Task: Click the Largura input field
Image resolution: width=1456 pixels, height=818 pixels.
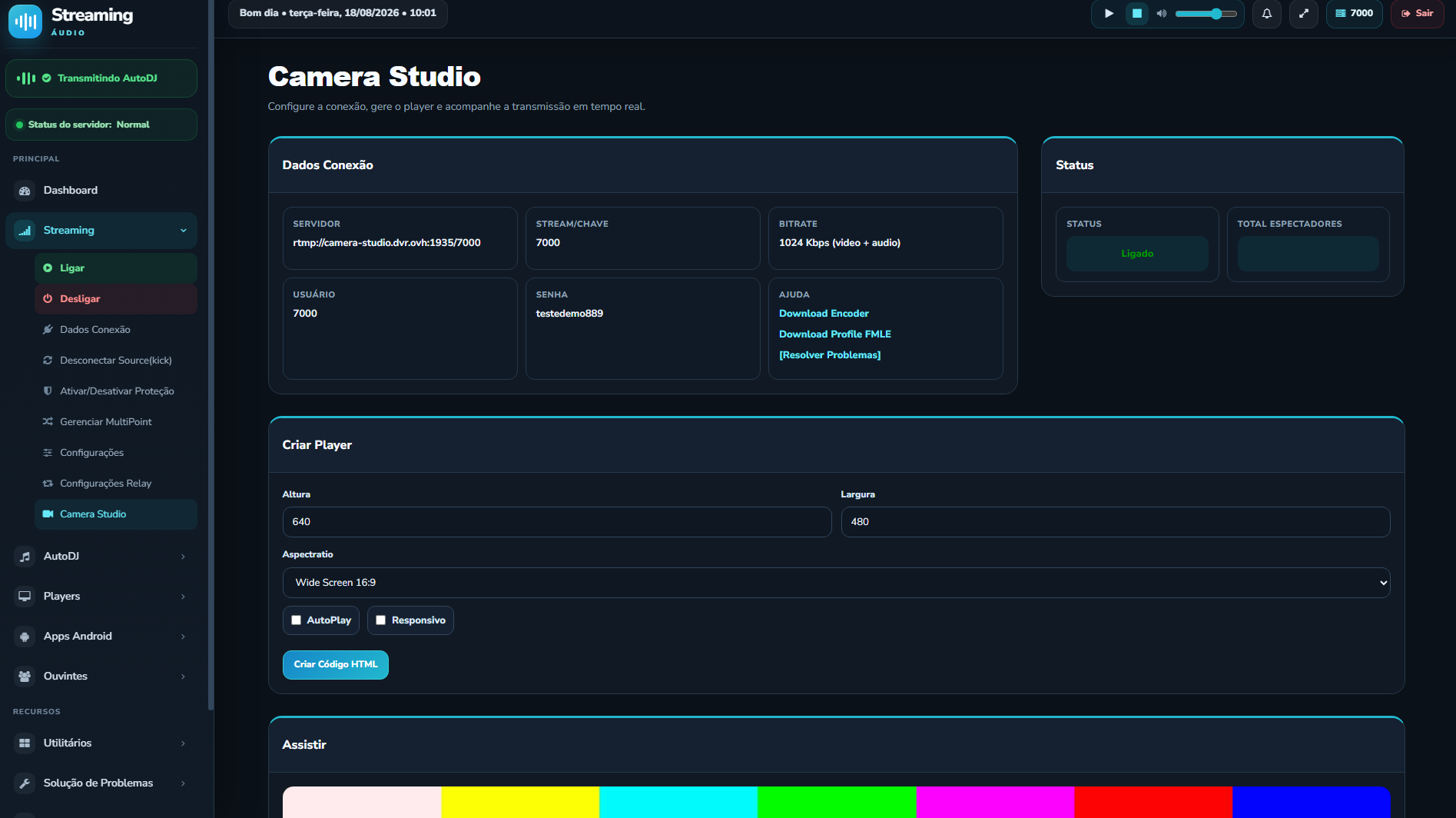Action: click(1116, 522)
